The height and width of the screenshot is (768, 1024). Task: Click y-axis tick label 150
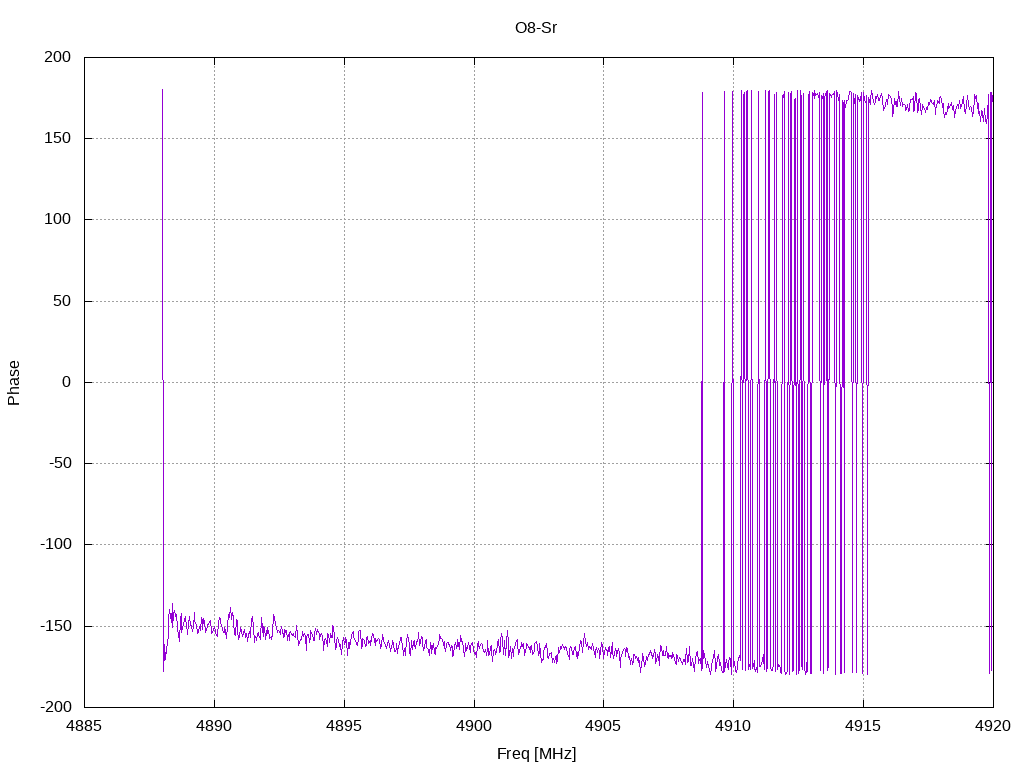click(57, 138)
